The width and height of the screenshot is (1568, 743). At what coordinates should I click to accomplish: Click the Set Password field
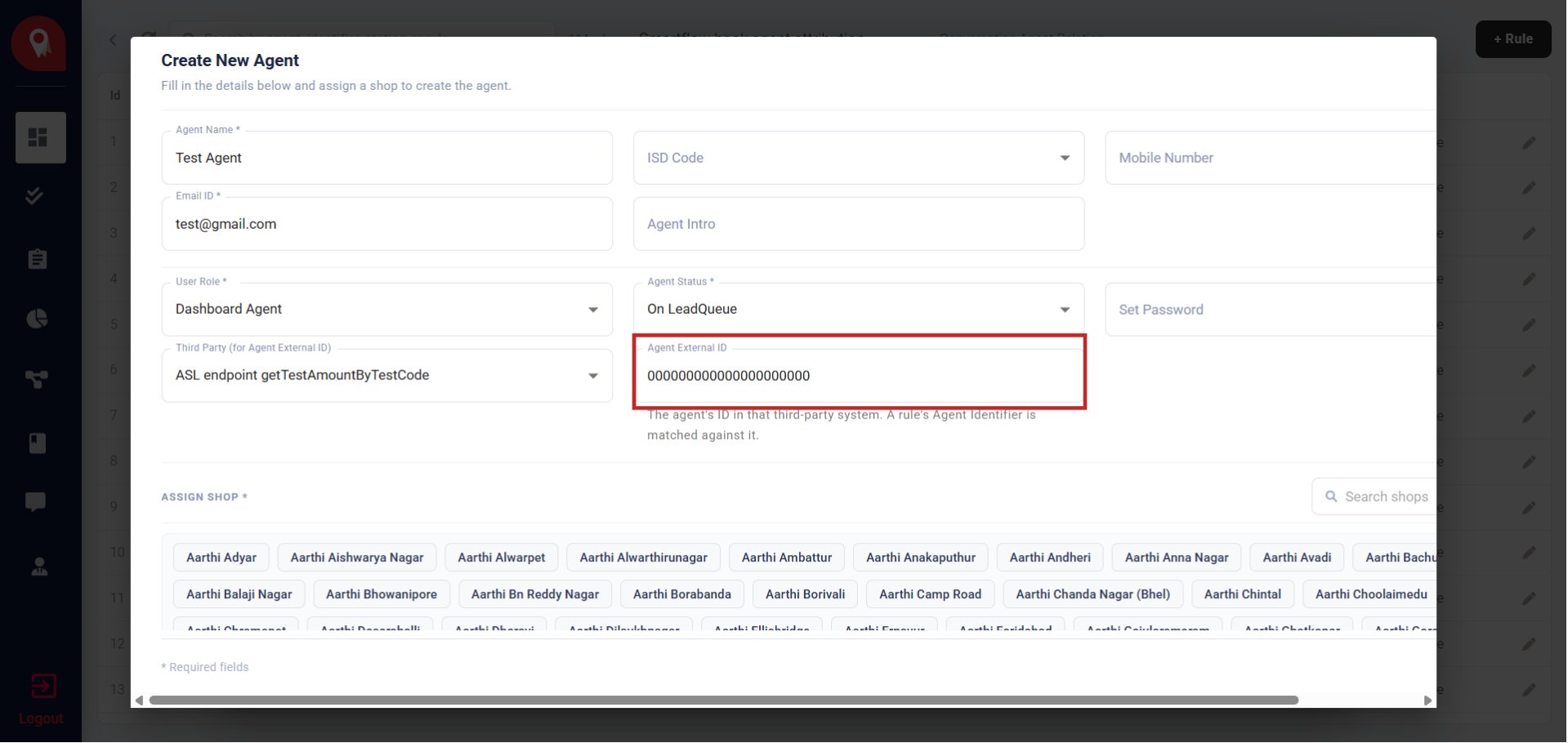1271,310
